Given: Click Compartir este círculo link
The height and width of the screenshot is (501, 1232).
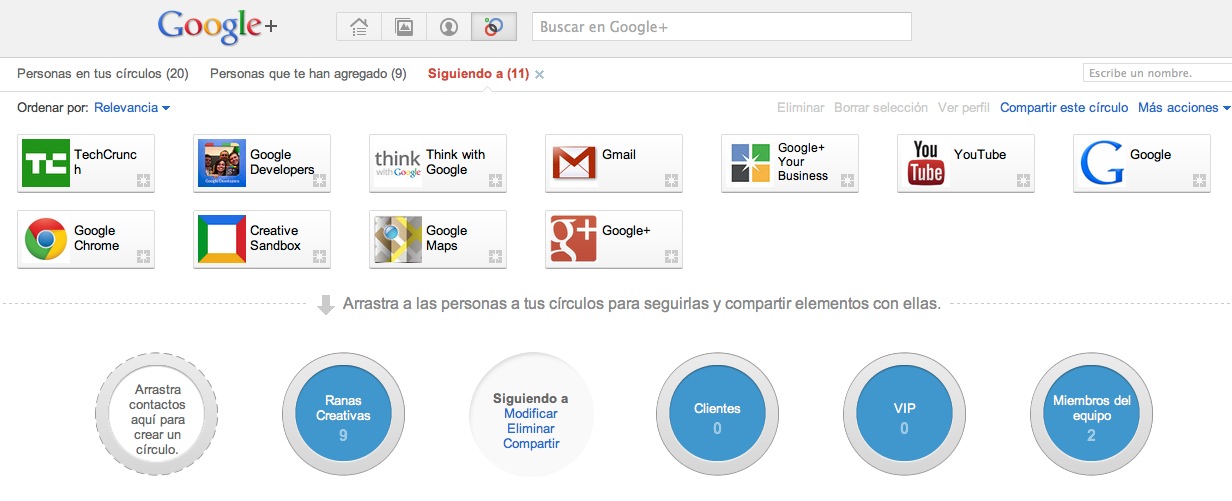Looking at the screenshot, I should [x=1063, y=108].
